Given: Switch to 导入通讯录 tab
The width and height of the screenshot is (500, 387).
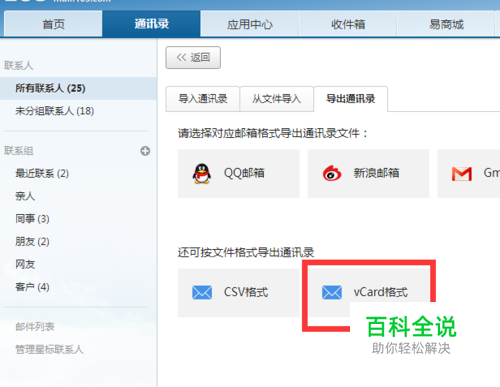Looking at the screenshot, I should 203,99.
